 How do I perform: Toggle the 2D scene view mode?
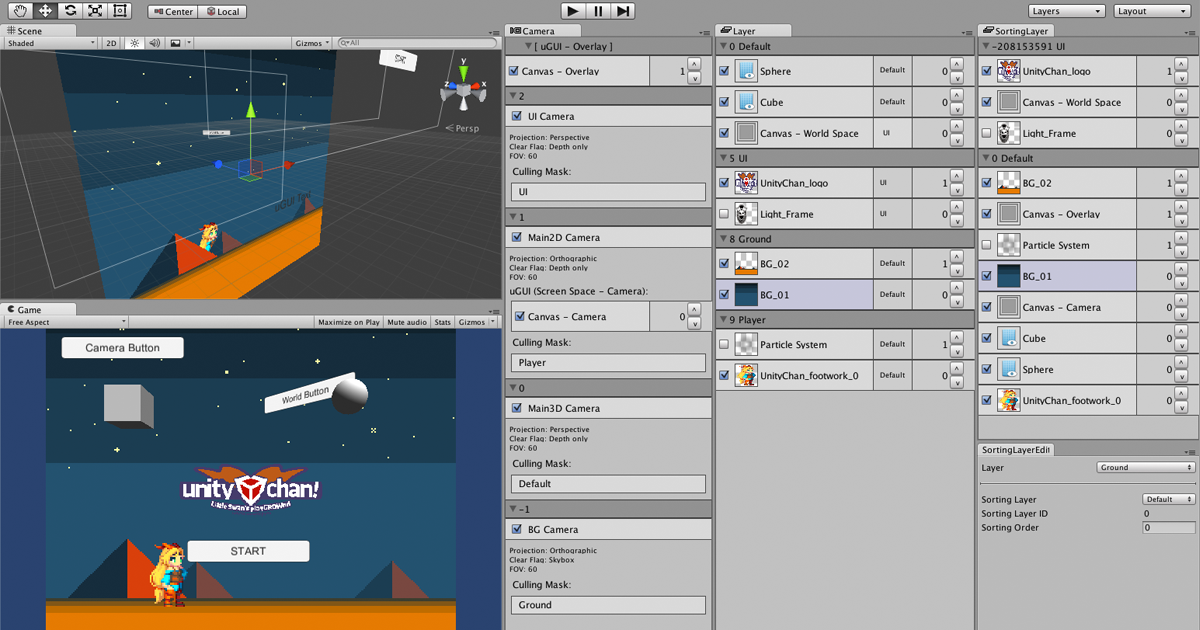110,43
